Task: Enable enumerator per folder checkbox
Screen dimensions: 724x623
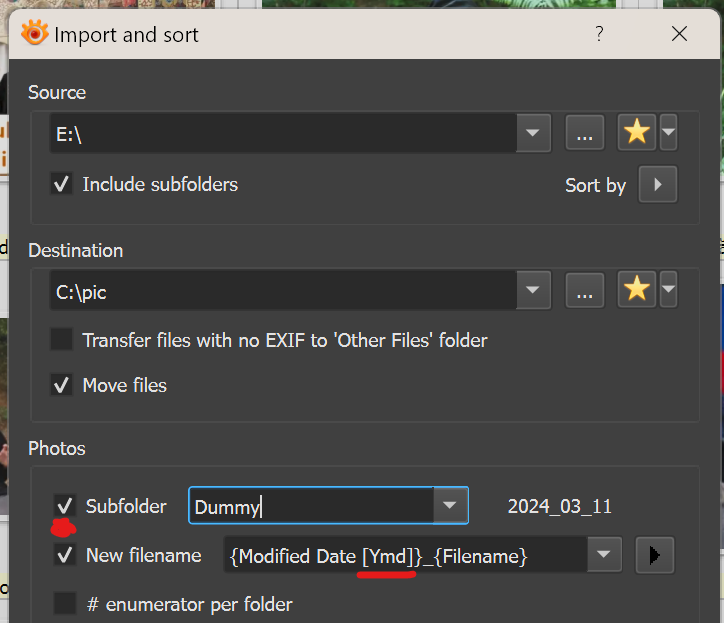Action: tap(65, 604)
